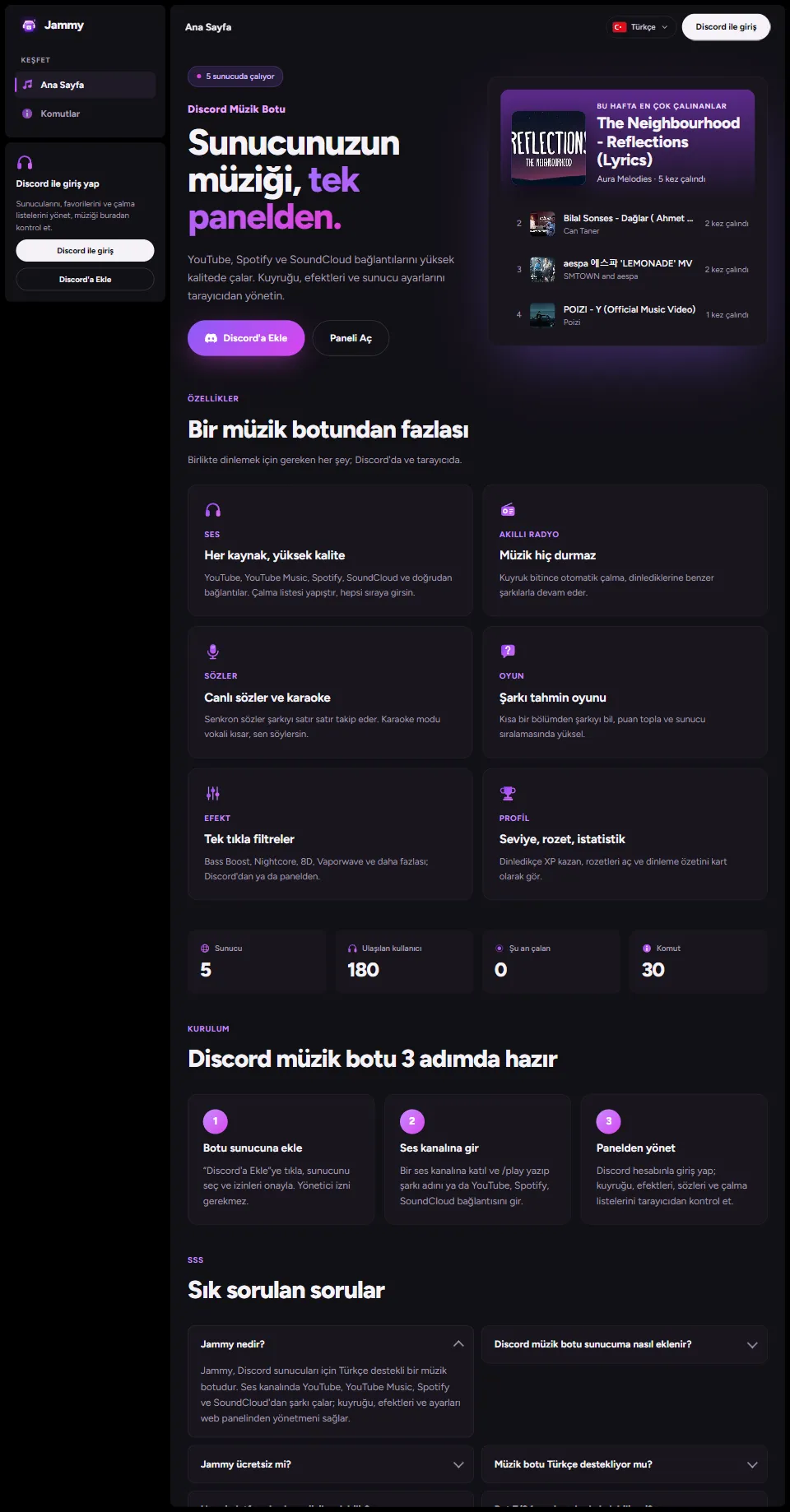Click the question bubble icon in Oyun card

tap(508, 652)
